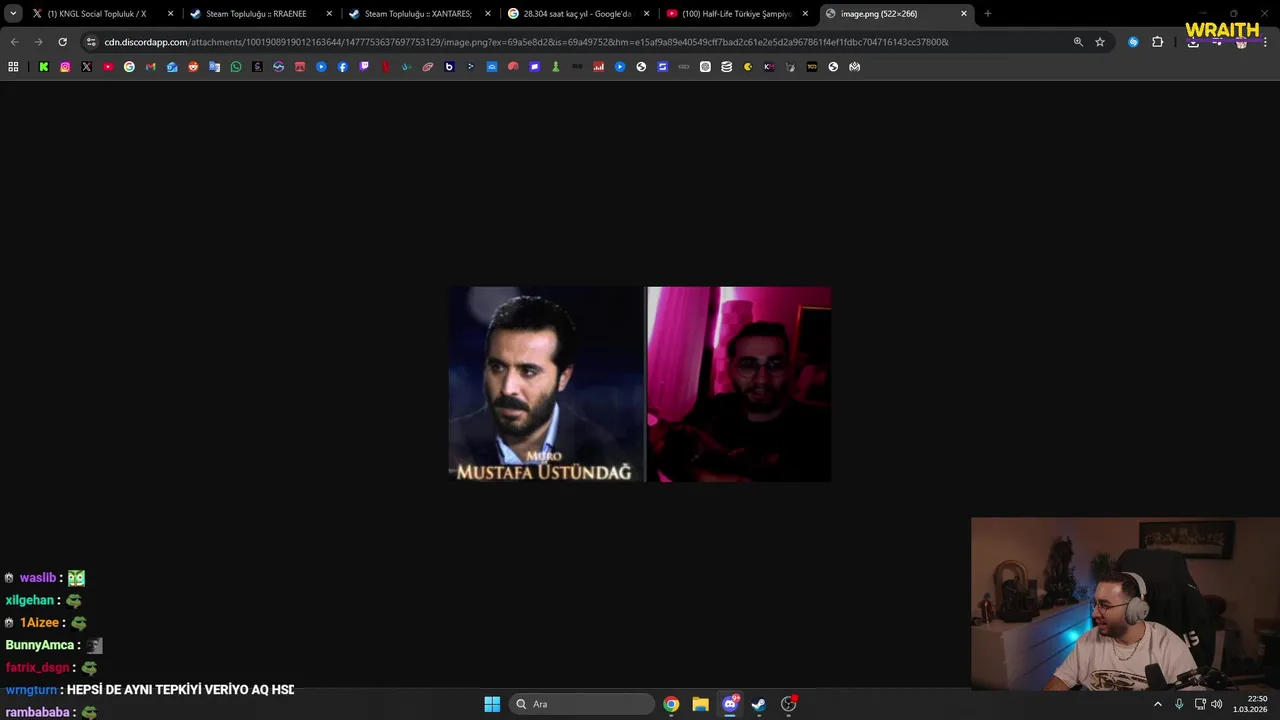
Task: Open the Gmail bookmark icon
Action: (x=151, y=67)
